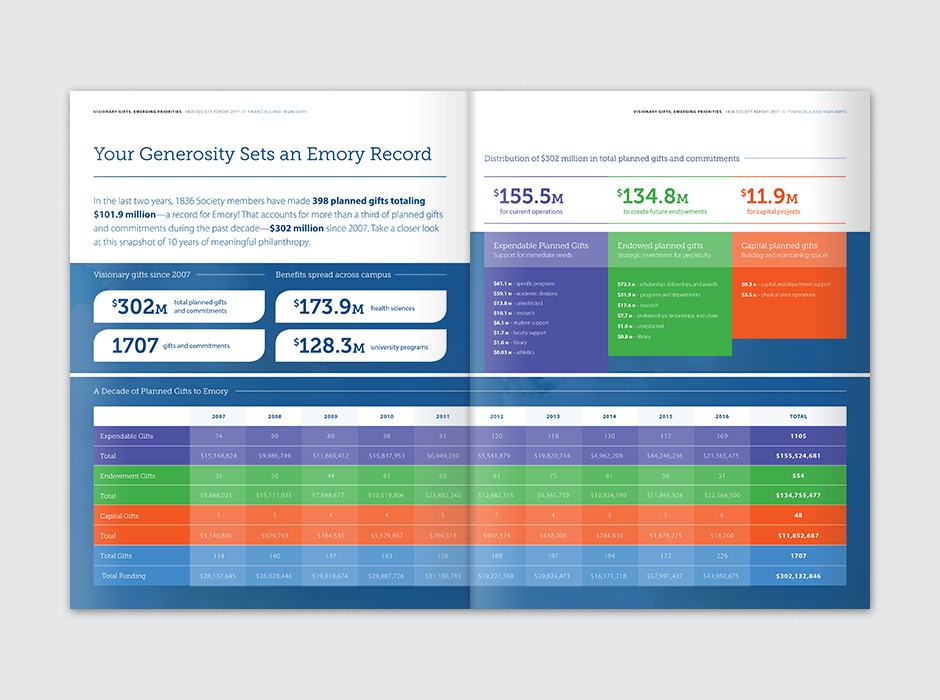The height and width of the screenshot is (700, 940).
Task: Click the "Your Generosity Sets an Emory Record" headline
Action: [262, 154]
